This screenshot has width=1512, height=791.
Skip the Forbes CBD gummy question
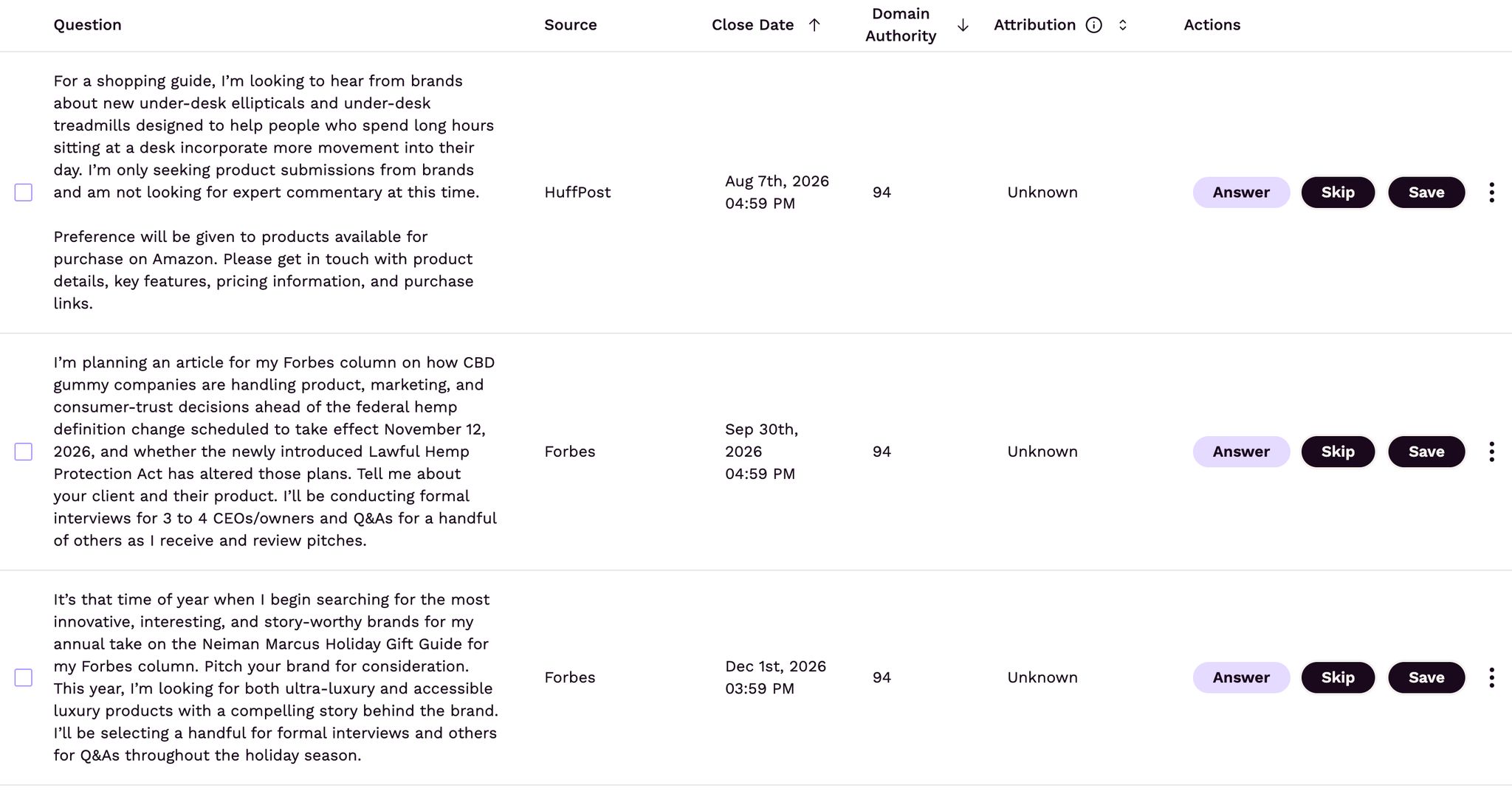click(x=1338, y=452)
